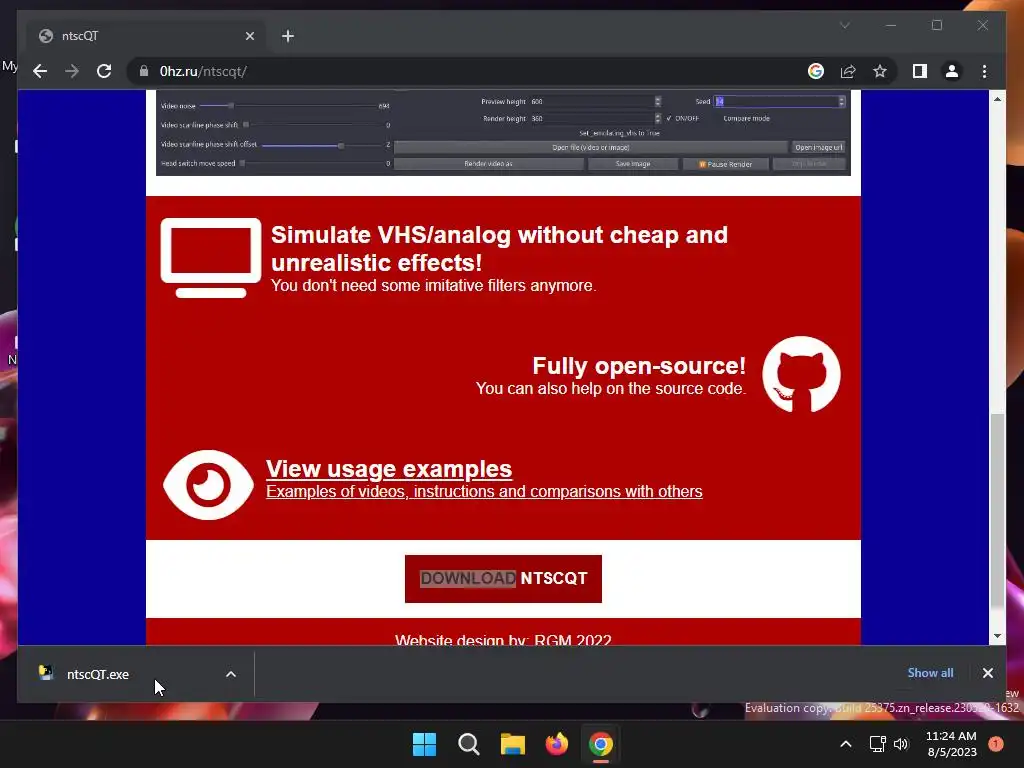
Task: Close the downloads bar
Action: click(x=987, y=673)
